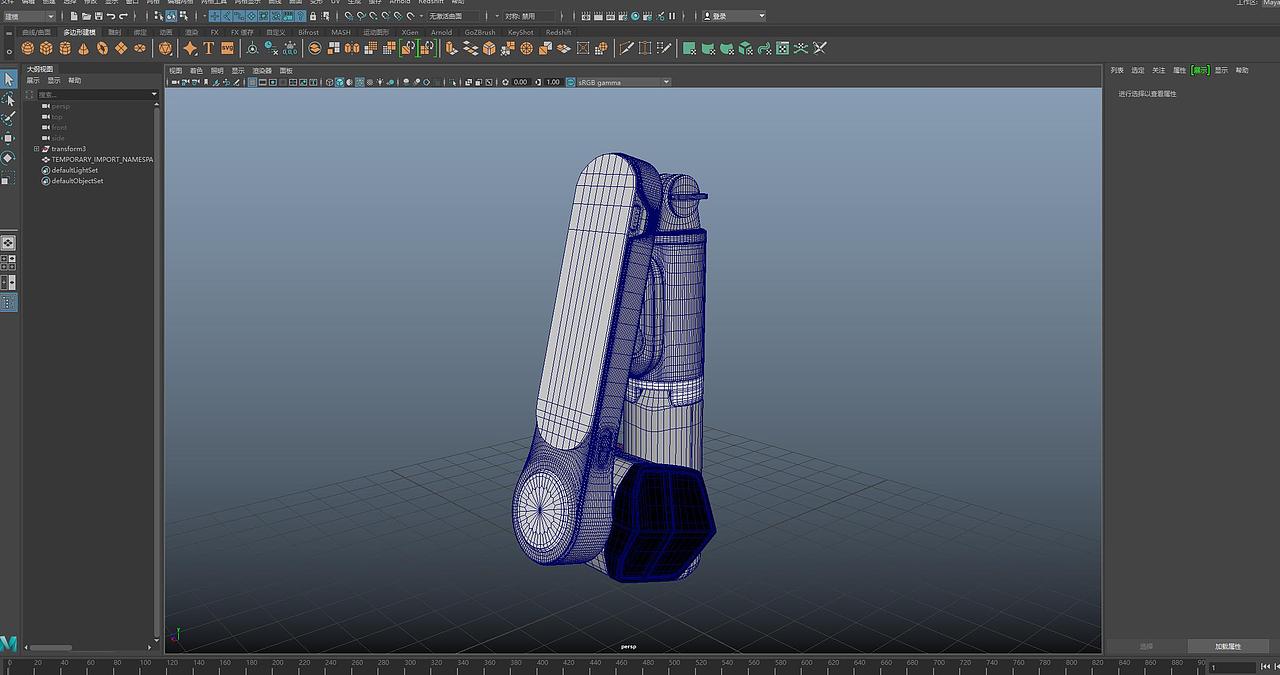The height and width of the screenshot is (675, 1280).
Task: Toggle snap to point in status line
Action: click(373, 16)
